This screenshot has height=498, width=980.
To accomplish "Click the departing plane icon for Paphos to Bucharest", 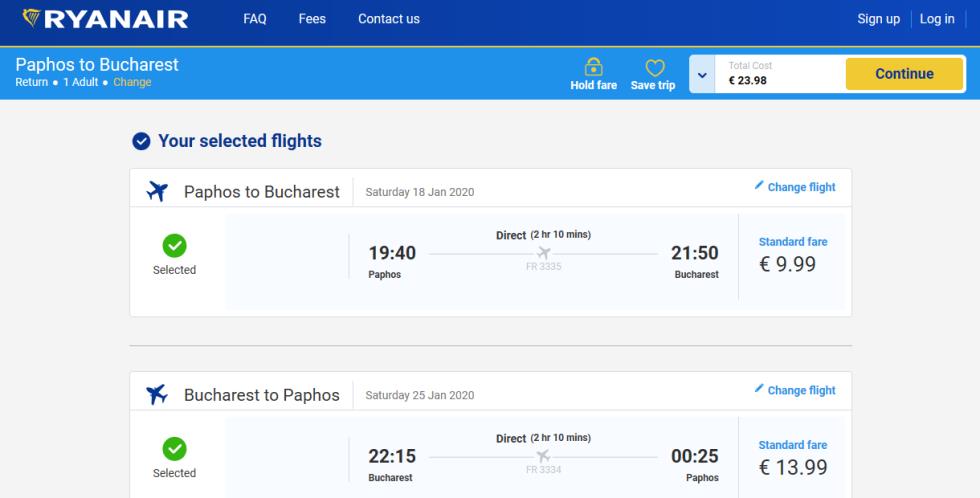I will [157, 191].
